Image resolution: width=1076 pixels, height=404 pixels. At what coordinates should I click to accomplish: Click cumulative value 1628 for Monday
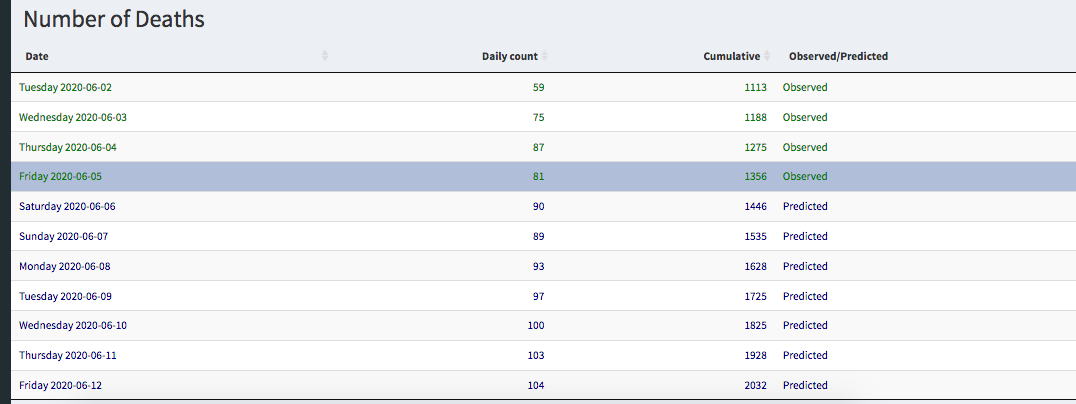(x=755, y=266)
